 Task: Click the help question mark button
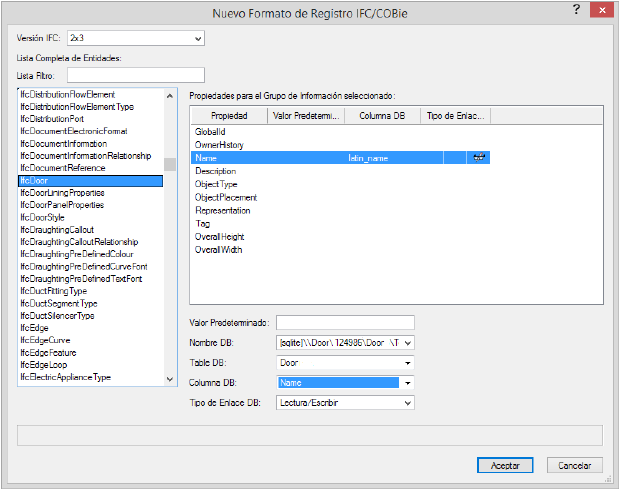[576, 10]
